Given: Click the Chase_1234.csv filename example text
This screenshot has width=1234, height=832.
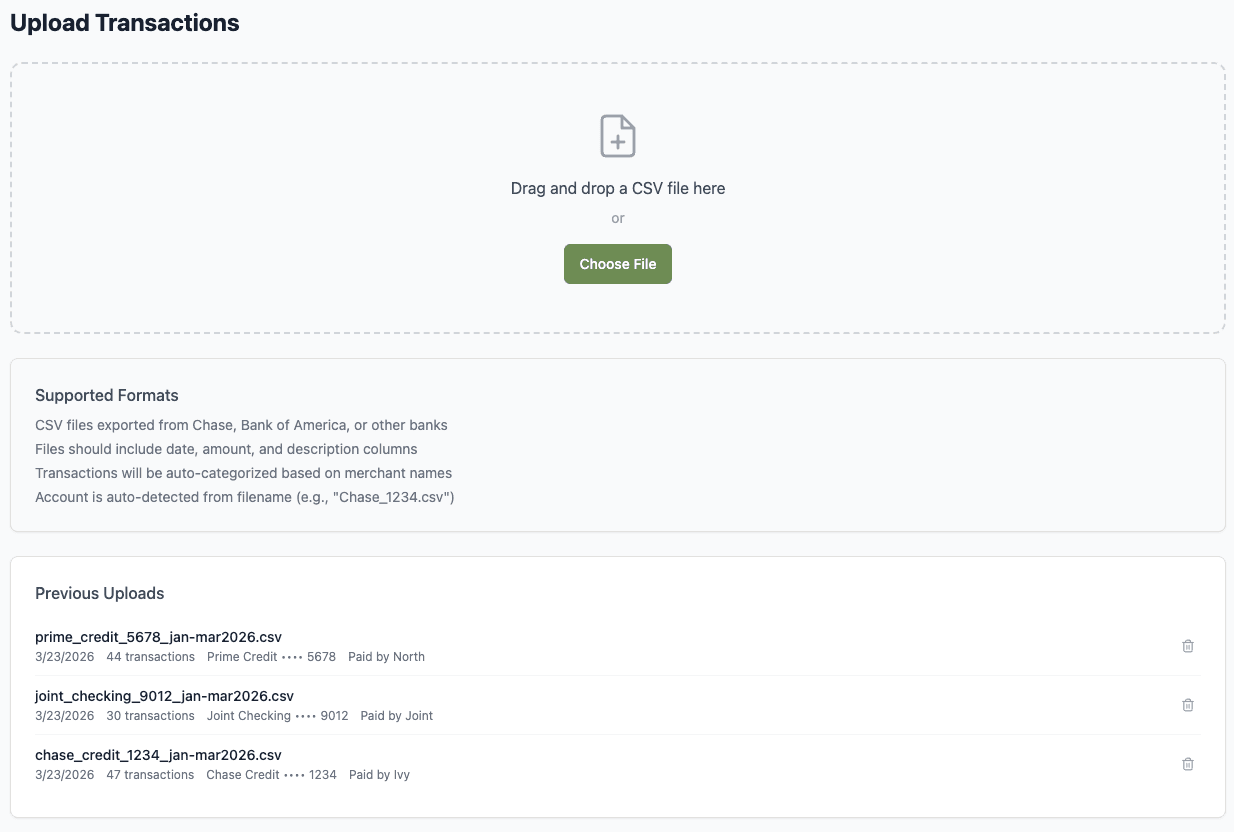Looking at the screenshot, I should click(x=392, y=497).
